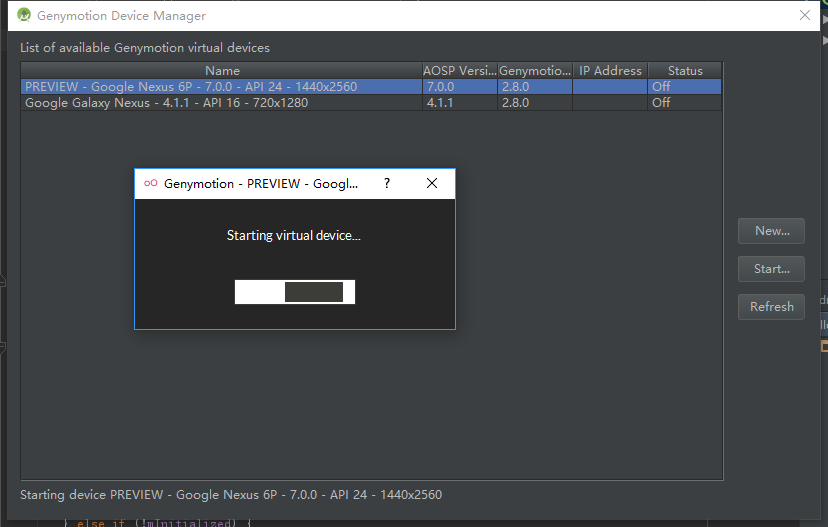The width and height of the screenshot is (828, 527).
Task: Click the Start... button
Action: pyautogui.click(x=771, y=269)
